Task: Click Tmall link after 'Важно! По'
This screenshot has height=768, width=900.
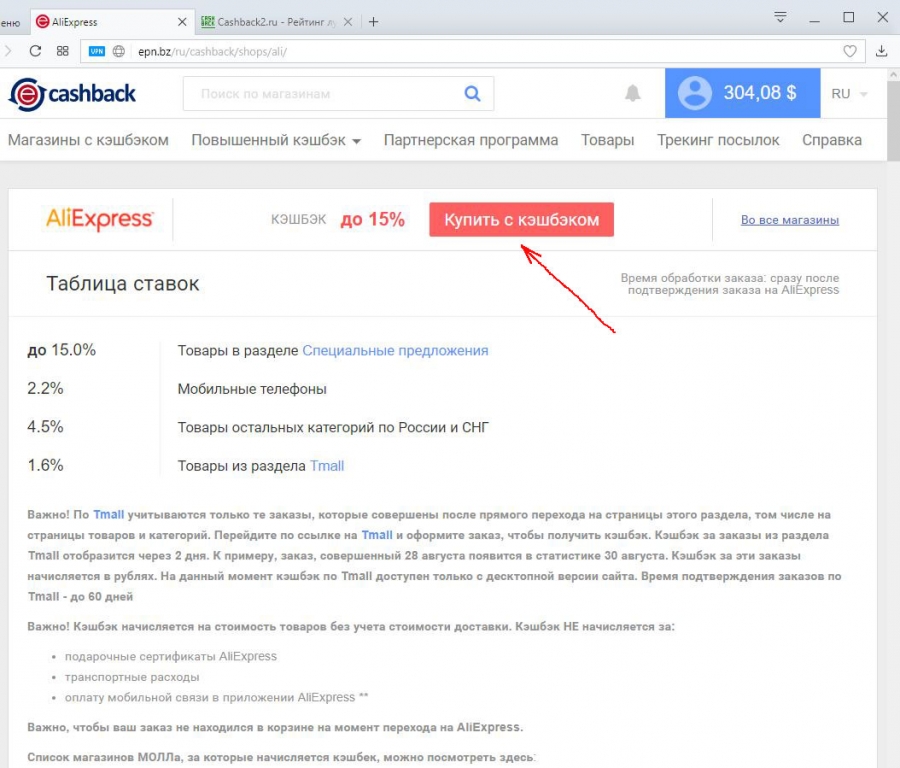Action: pyautogui.click(x=108, y=514)
